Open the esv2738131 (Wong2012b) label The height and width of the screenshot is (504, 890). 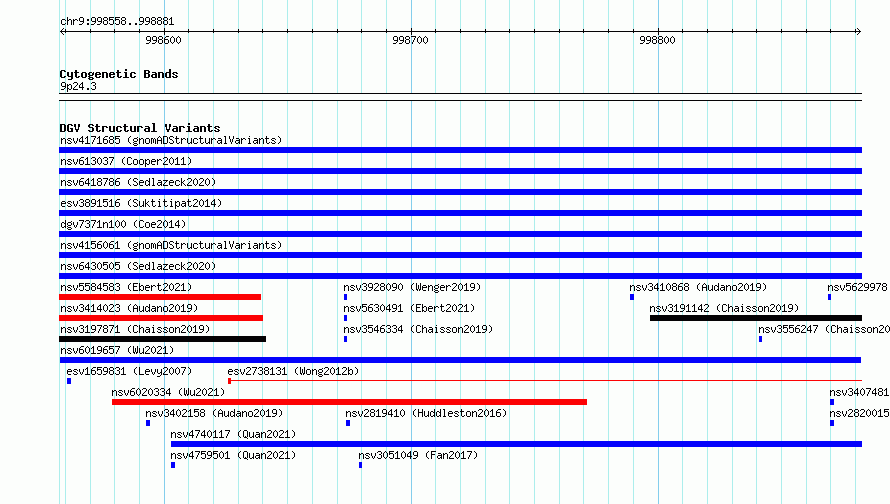click(293, 371)
